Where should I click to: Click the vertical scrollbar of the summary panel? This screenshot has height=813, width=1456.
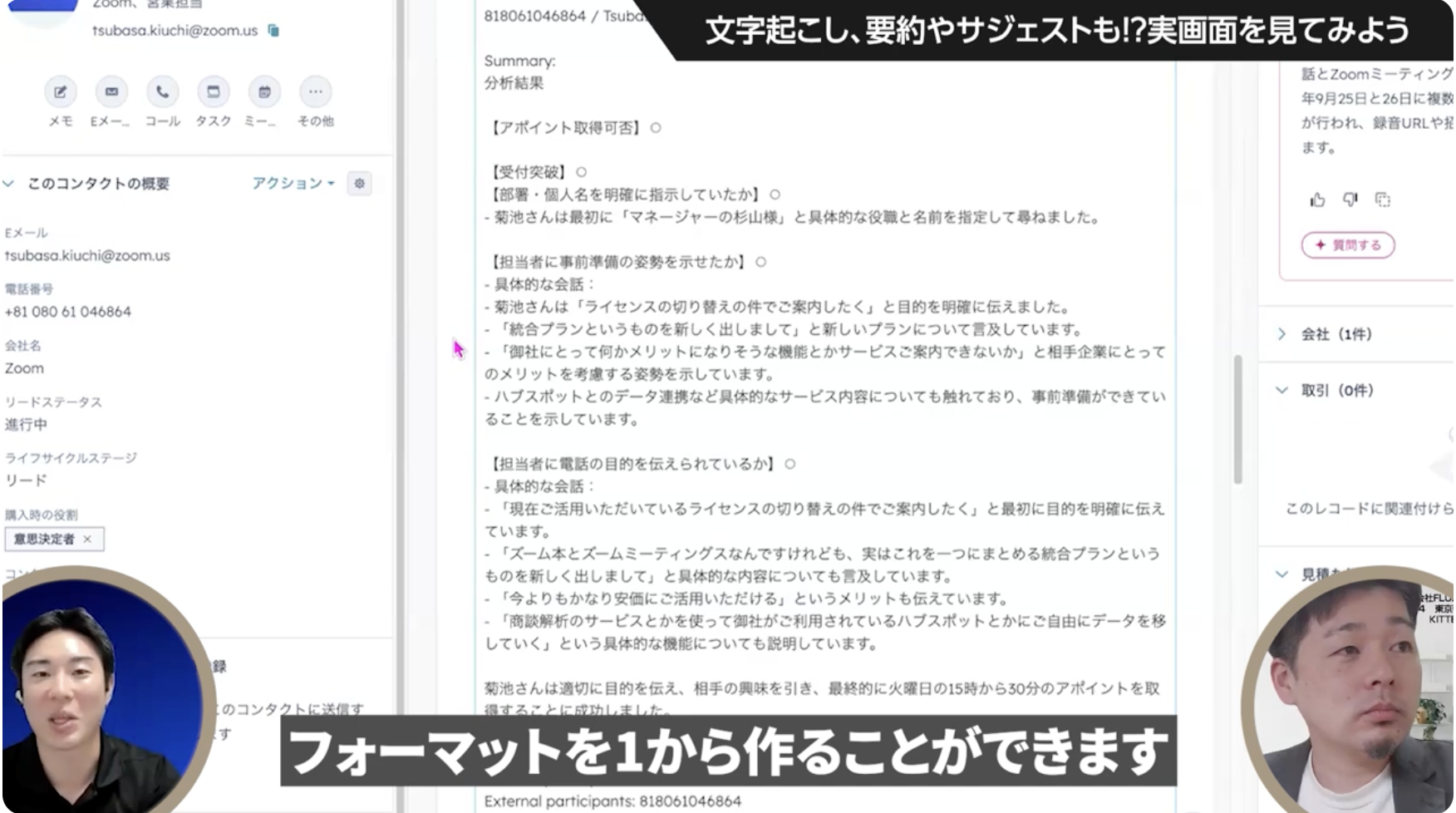tap(1237, 420)
